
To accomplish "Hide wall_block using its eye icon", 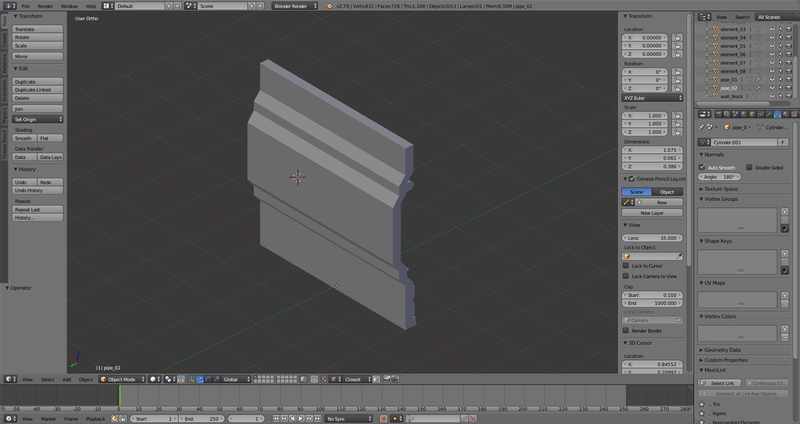I will tap(772, 96).
